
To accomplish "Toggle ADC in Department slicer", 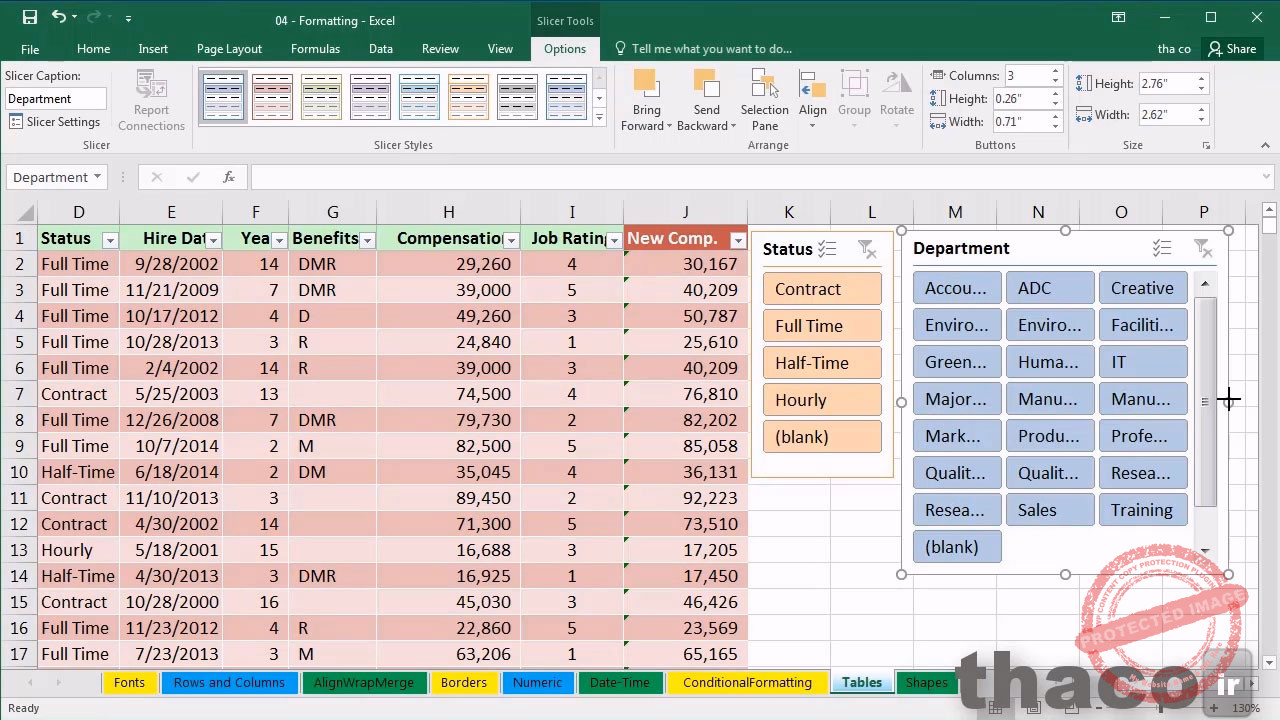I will (1050, 288).
